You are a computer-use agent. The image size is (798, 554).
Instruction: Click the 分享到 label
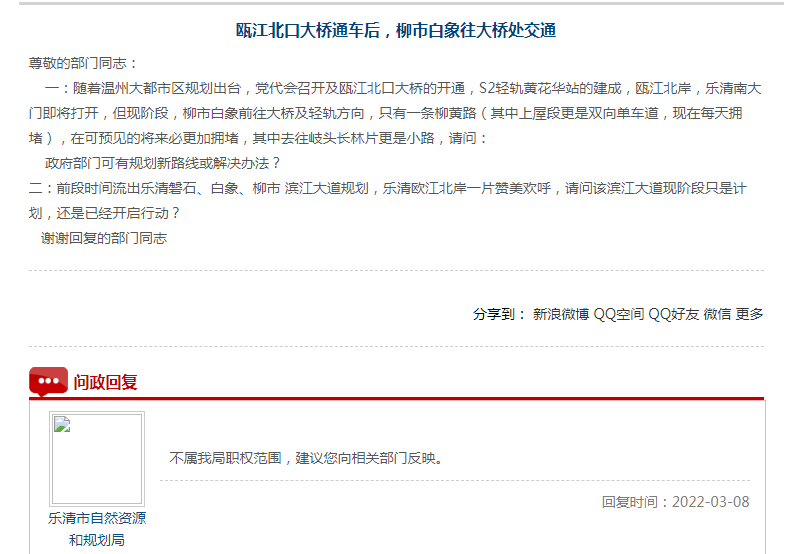499,314
